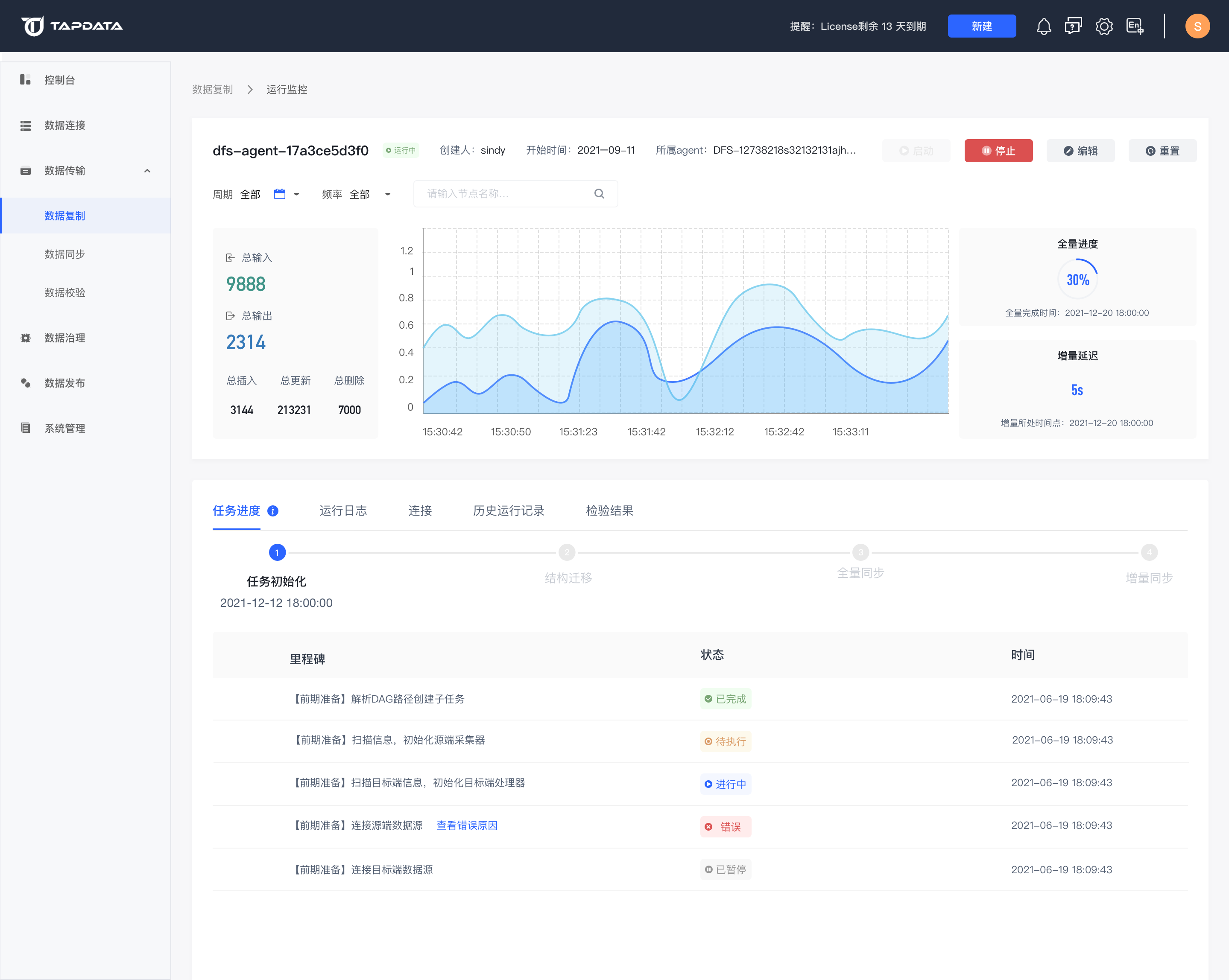Switch to the 历史运行记录 tab
Image resolution: width=1229 pixels, height=980 pixels.
pyautogui.click(x=509, y=511)
